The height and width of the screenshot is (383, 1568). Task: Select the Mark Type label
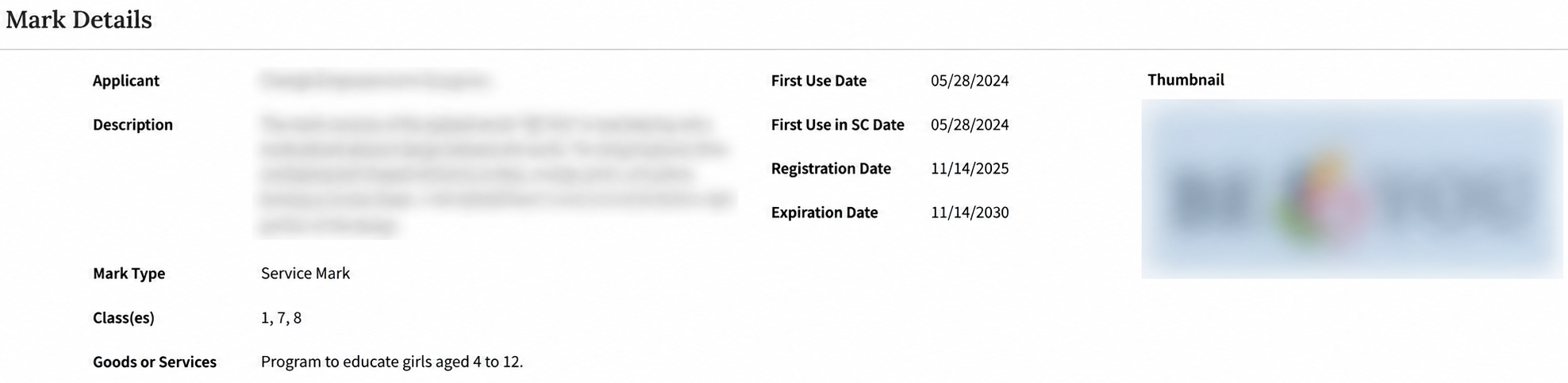point(129,274)
